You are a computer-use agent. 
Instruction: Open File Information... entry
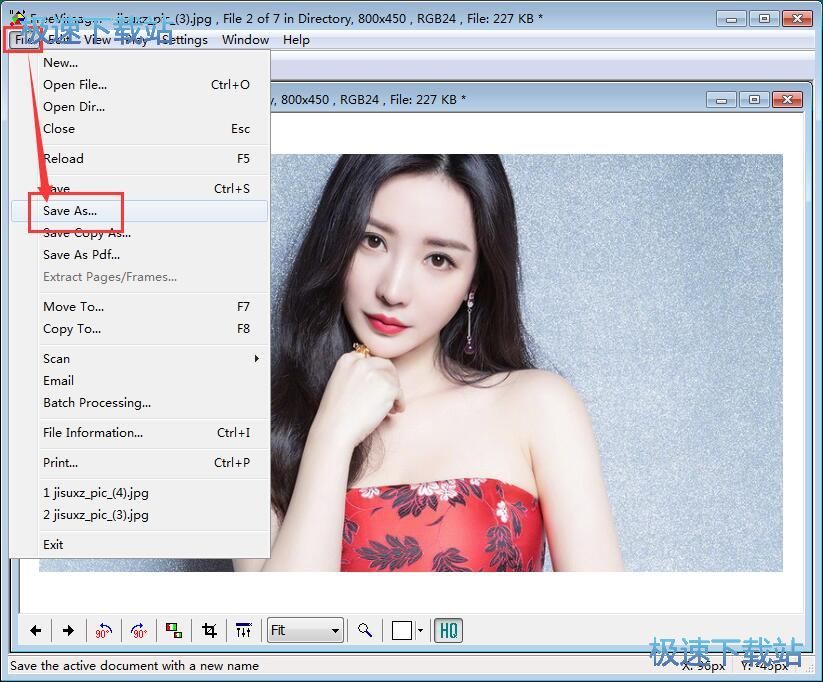coord(140,433)
